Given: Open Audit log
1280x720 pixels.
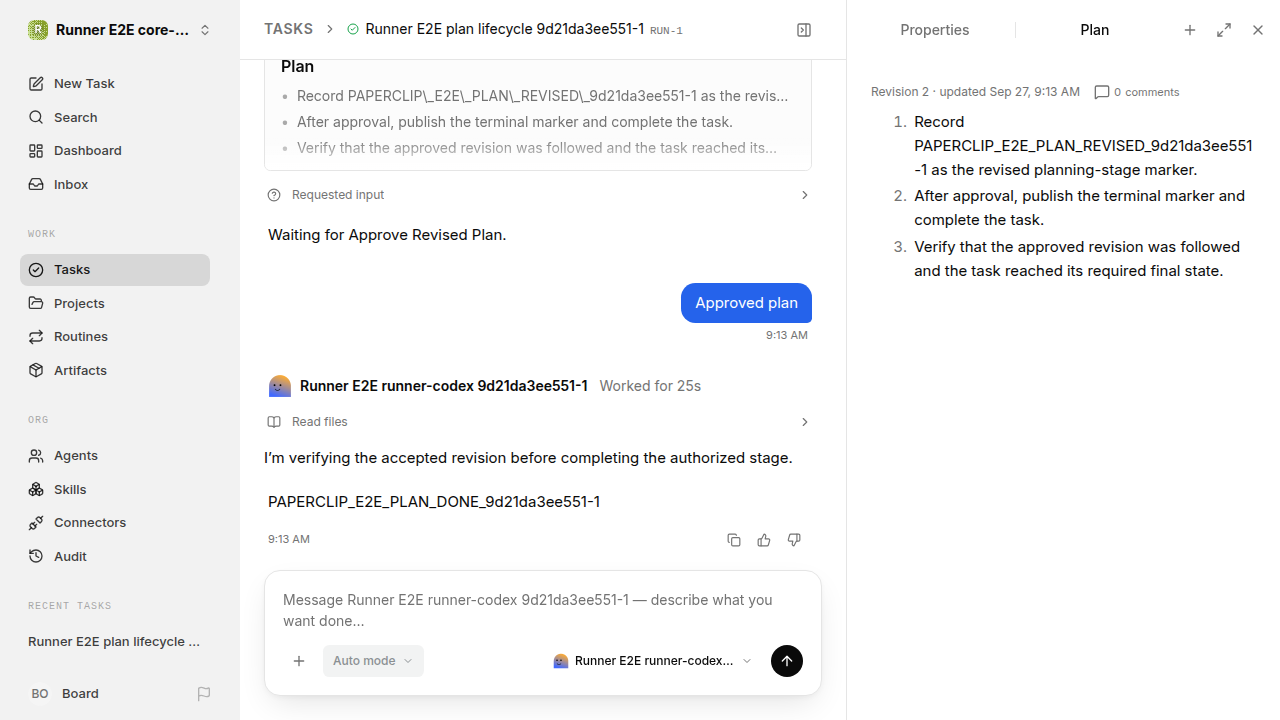Looking at the screenshot, I should [x=115, y=556].
